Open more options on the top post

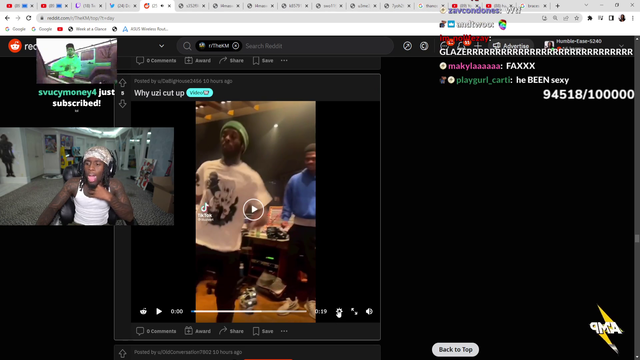coord(284,60)
